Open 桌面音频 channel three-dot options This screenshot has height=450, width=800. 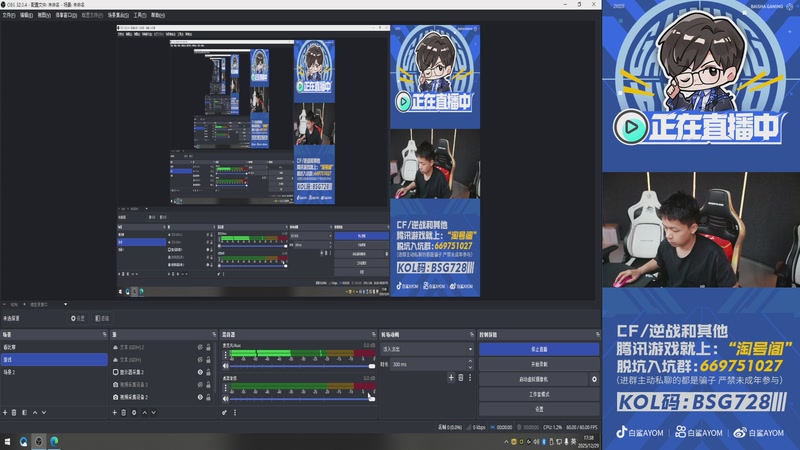(226, 387)
